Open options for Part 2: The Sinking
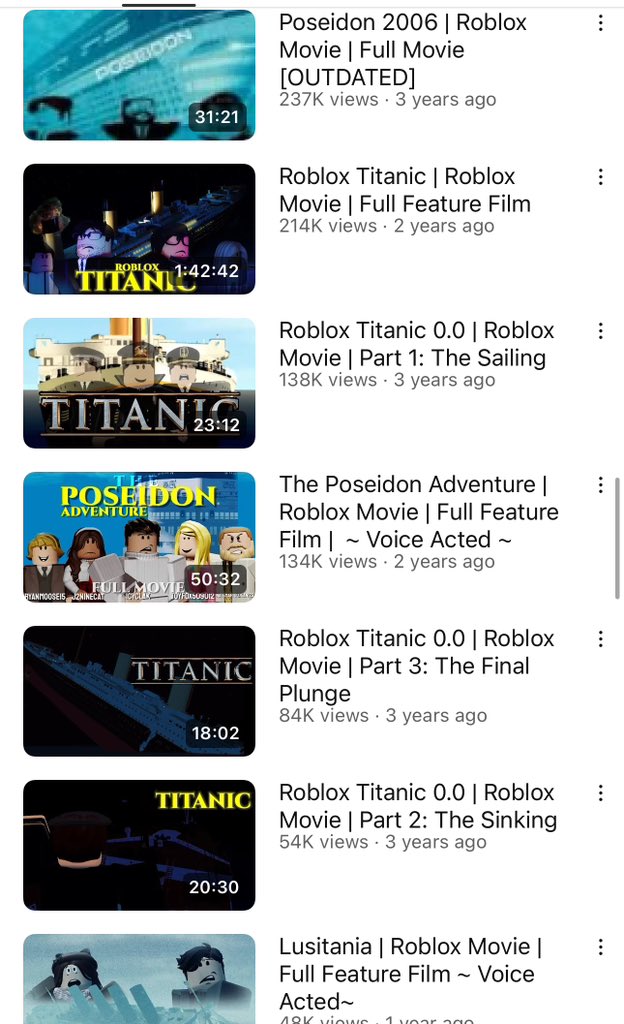 coord(601,793)
